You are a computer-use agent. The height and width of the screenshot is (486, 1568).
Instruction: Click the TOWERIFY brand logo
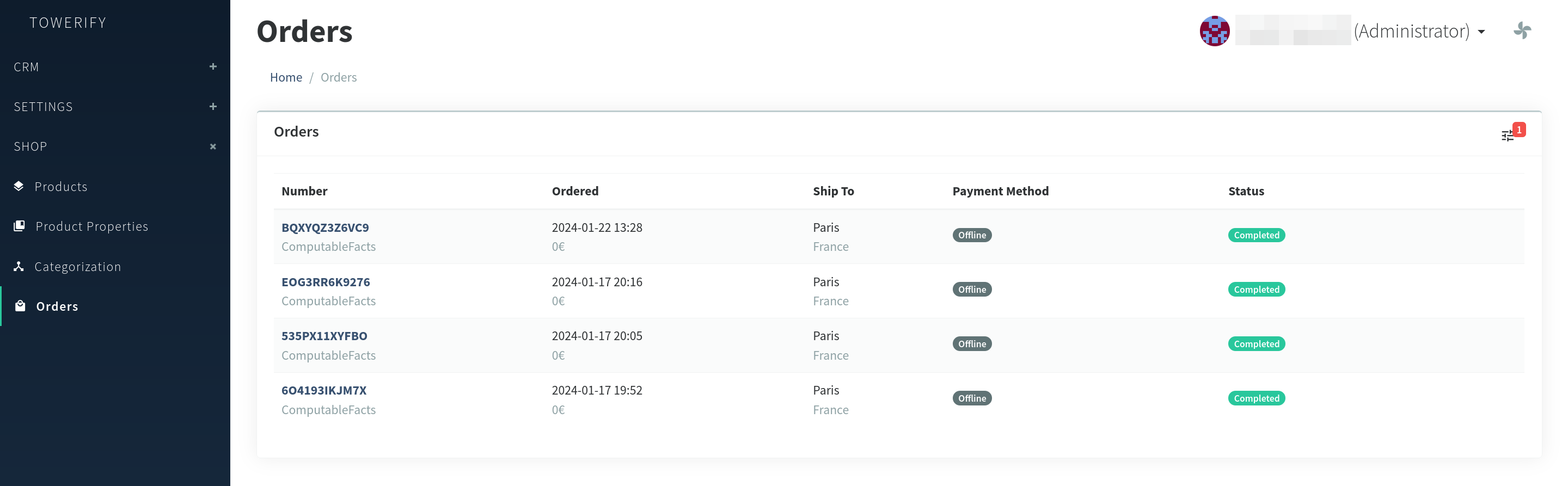coord(68,22)
